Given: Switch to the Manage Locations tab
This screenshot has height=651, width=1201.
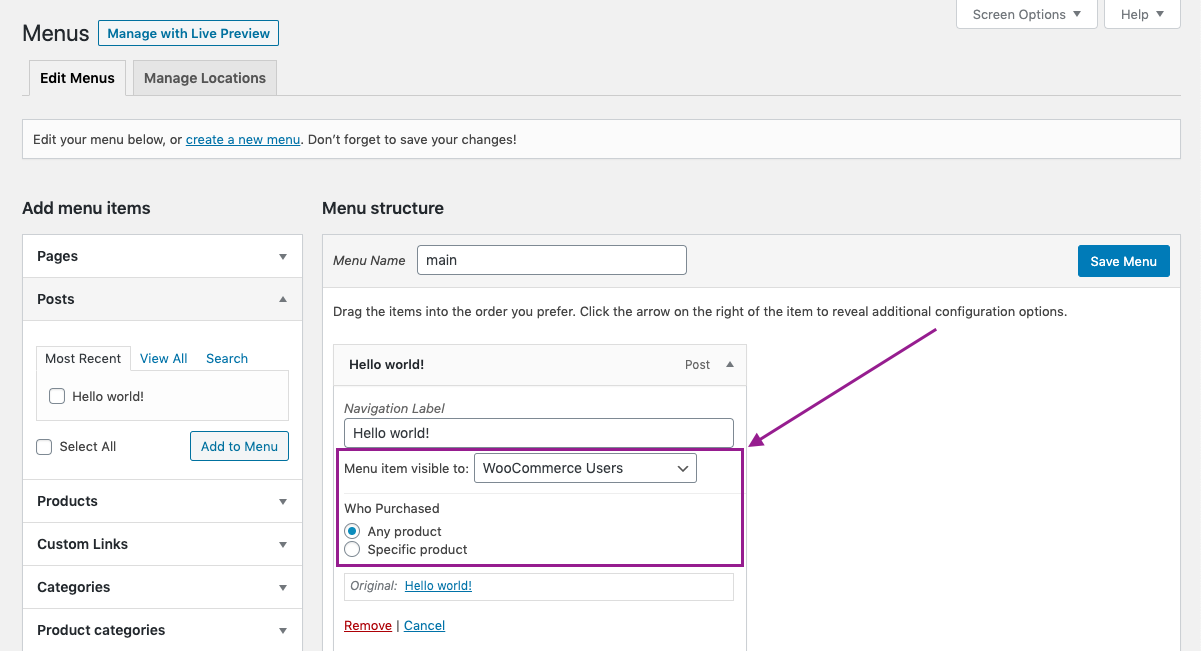Looking at the screenshot, I should (x=205, y=78).
